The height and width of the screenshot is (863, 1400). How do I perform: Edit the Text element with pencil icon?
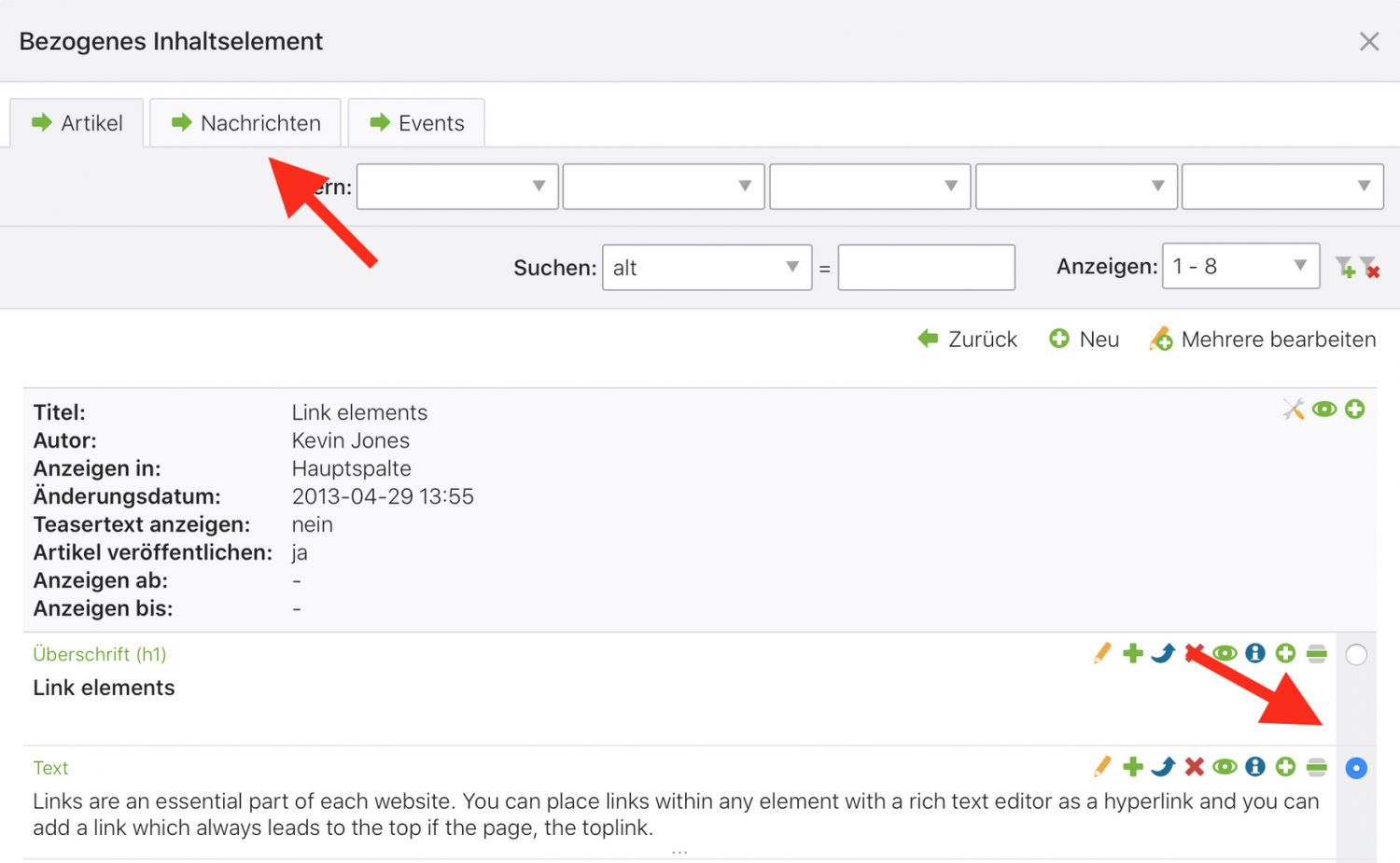(1102, 767)
